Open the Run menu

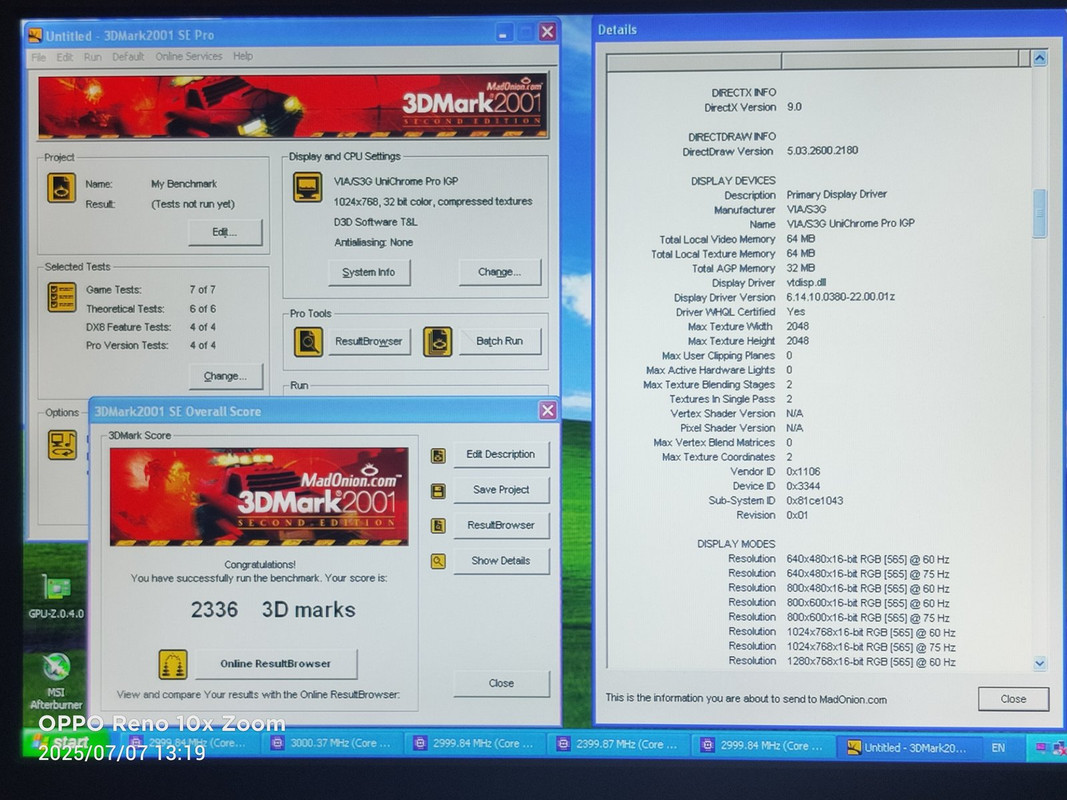click(x=93, y=57)
